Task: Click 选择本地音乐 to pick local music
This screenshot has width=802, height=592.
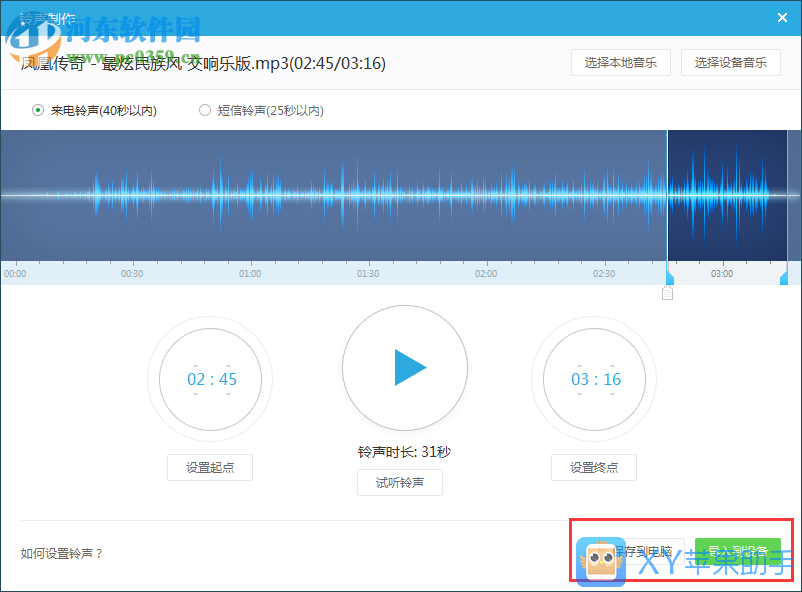Action: pyautogui.click(x=620, y=62)
